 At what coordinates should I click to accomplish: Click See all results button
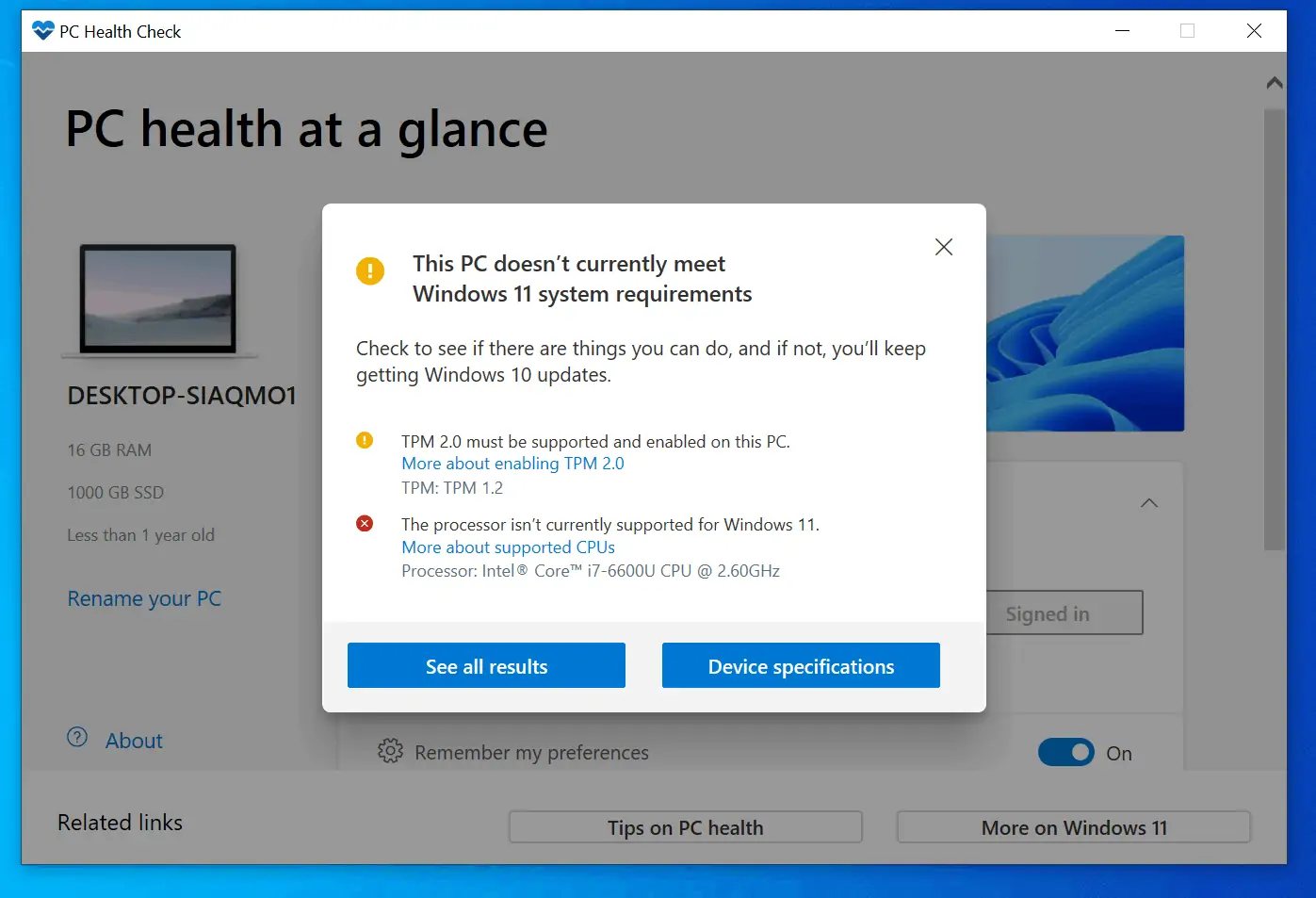486,665
